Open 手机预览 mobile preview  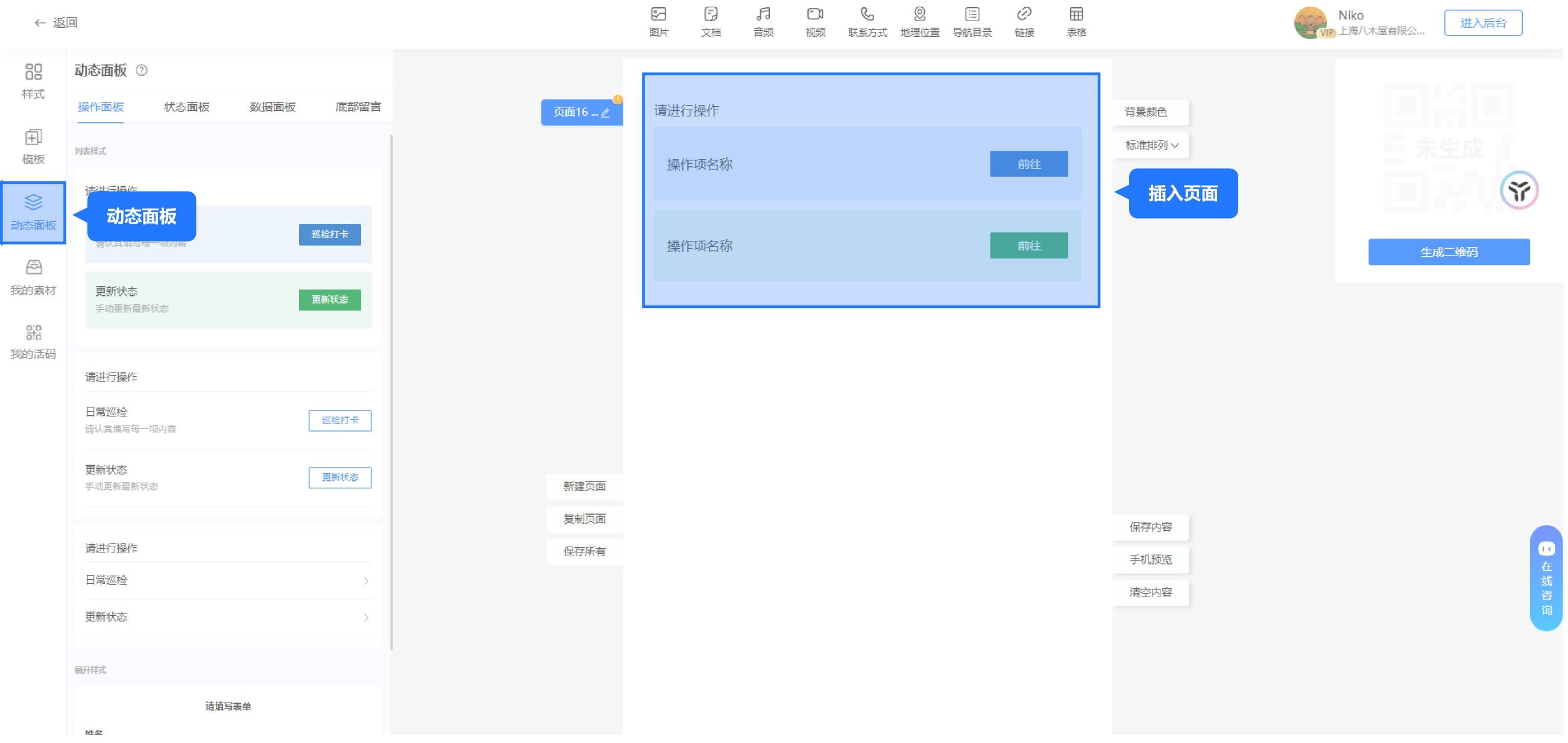pos(1151,560)
